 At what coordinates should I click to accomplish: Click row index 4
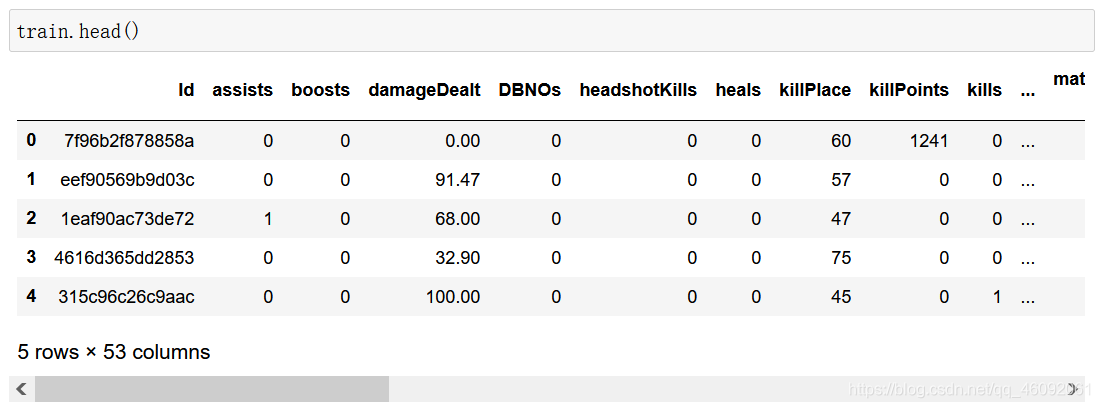[31, 297]
